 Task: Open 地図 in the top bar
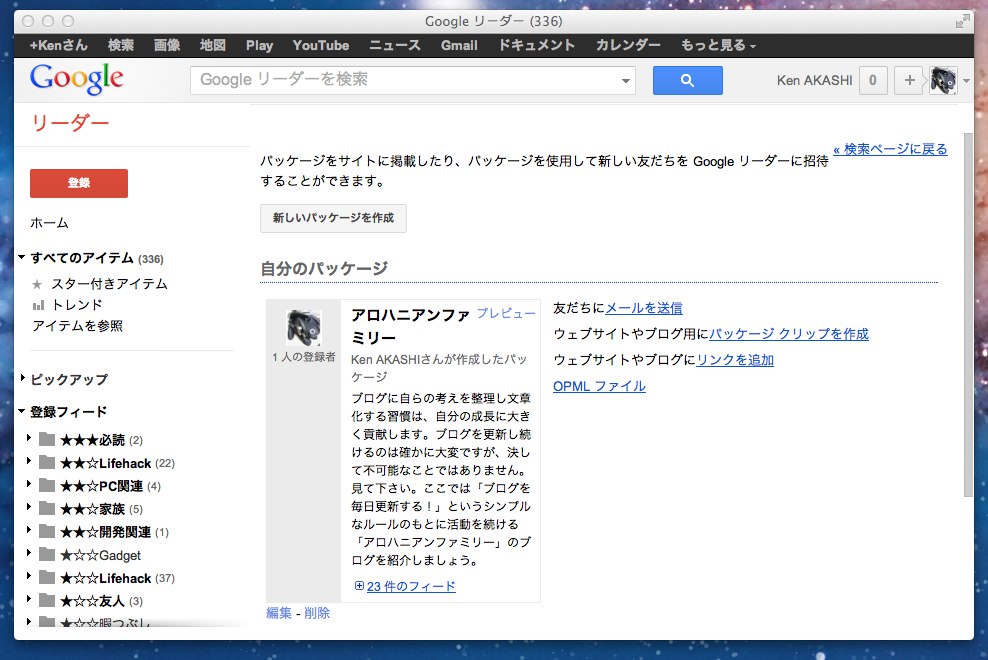[212, 45]
